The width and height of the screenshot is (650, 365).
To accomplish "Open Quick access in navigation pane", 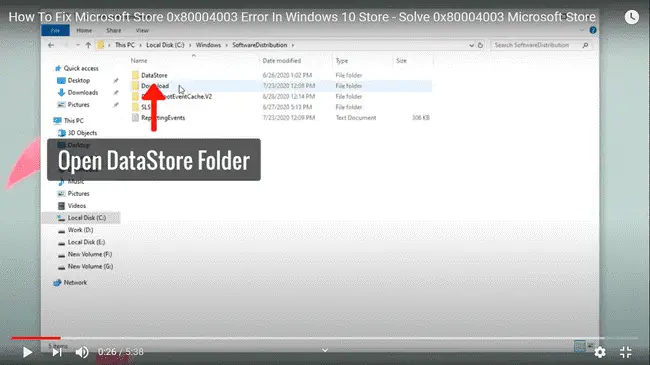I will click(81, 68).
